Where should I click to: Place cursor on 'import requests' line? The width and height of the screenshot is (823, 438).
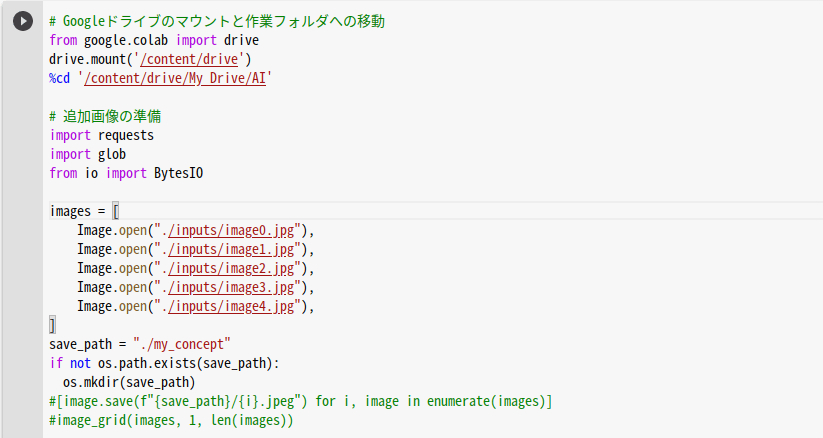click(x=101, y=135)
